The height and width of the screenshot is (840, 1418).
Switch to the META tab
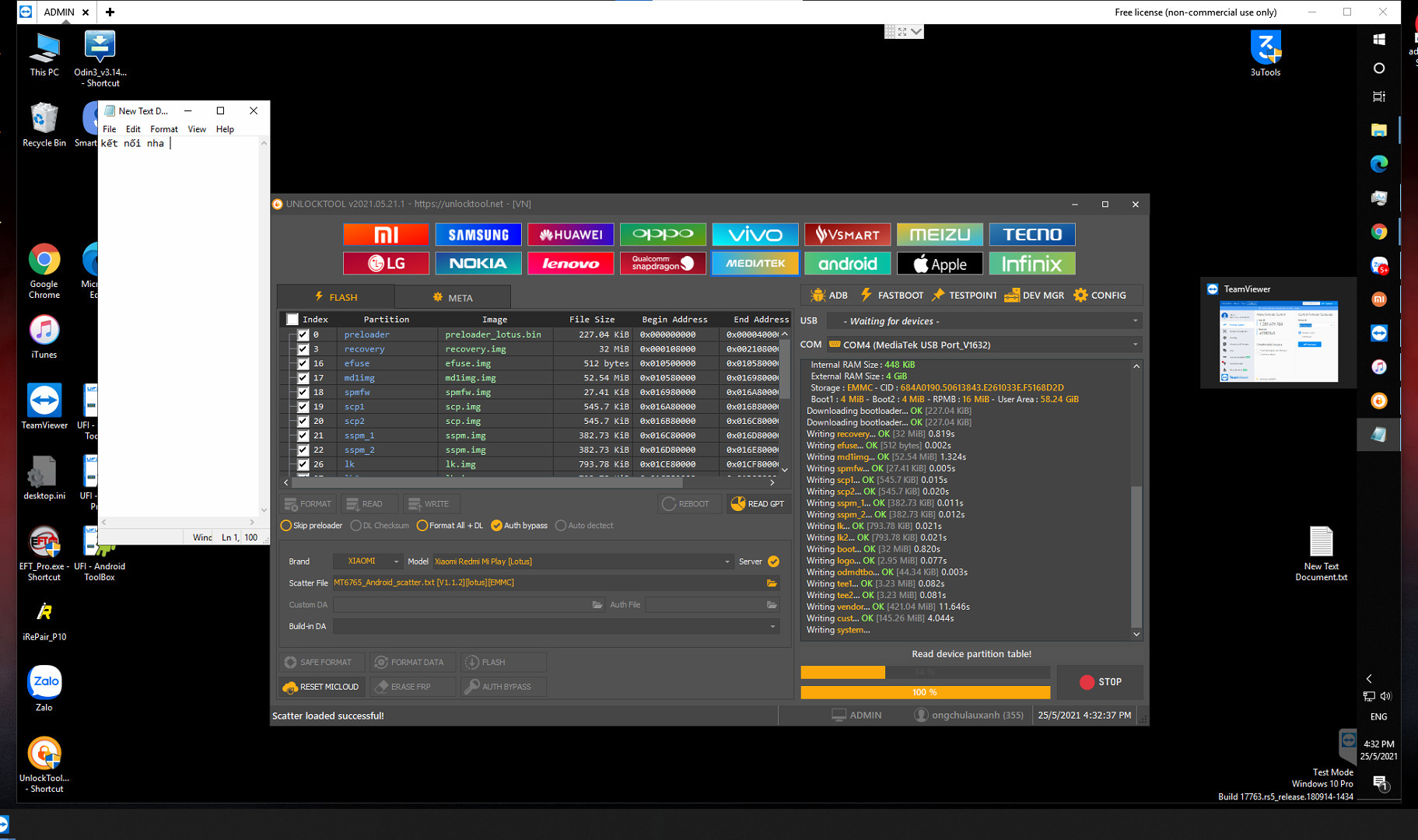453,297
